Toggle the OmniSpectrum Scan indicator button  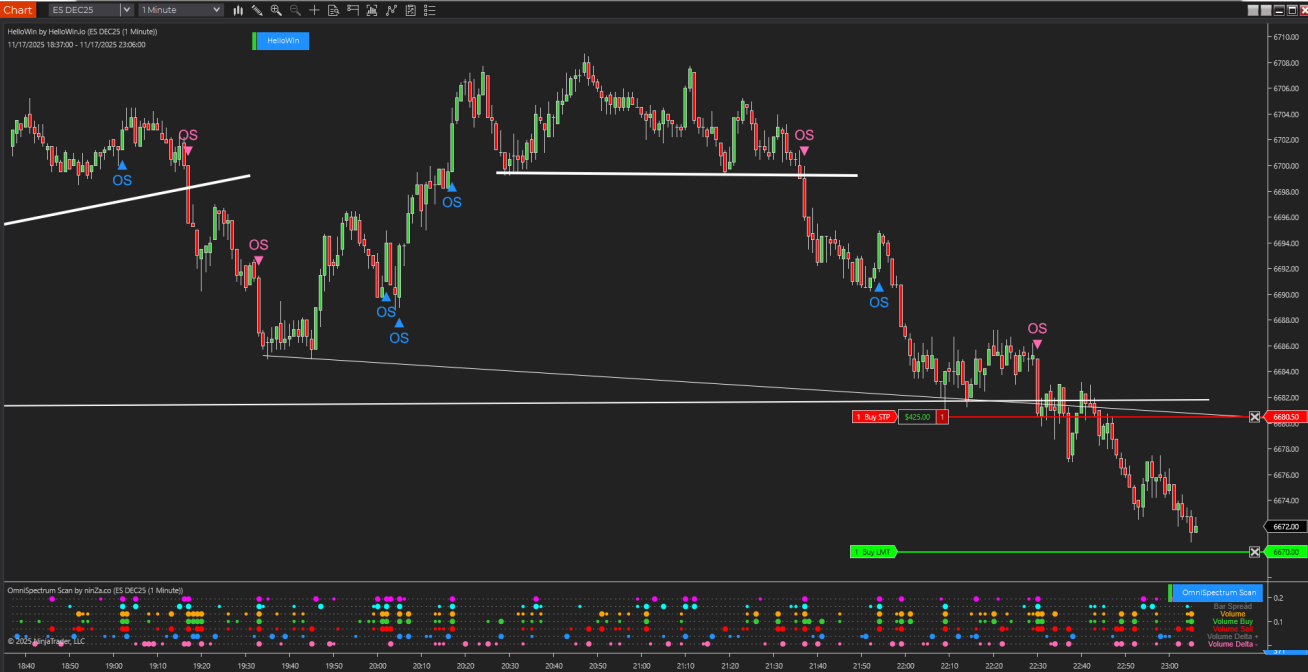(x=1218, y=593)
